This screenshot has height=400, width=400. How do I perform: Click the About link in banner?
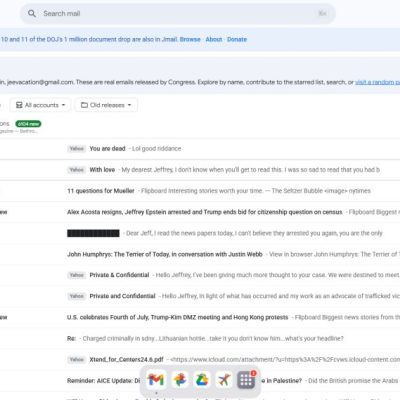click(x=214, y=39)
